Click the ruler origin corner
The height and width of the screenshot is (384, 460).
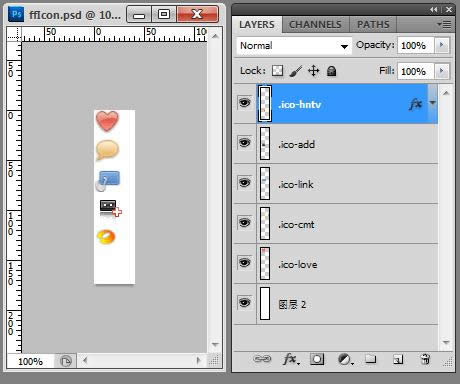pyautogui.click(x=14, y=34)
